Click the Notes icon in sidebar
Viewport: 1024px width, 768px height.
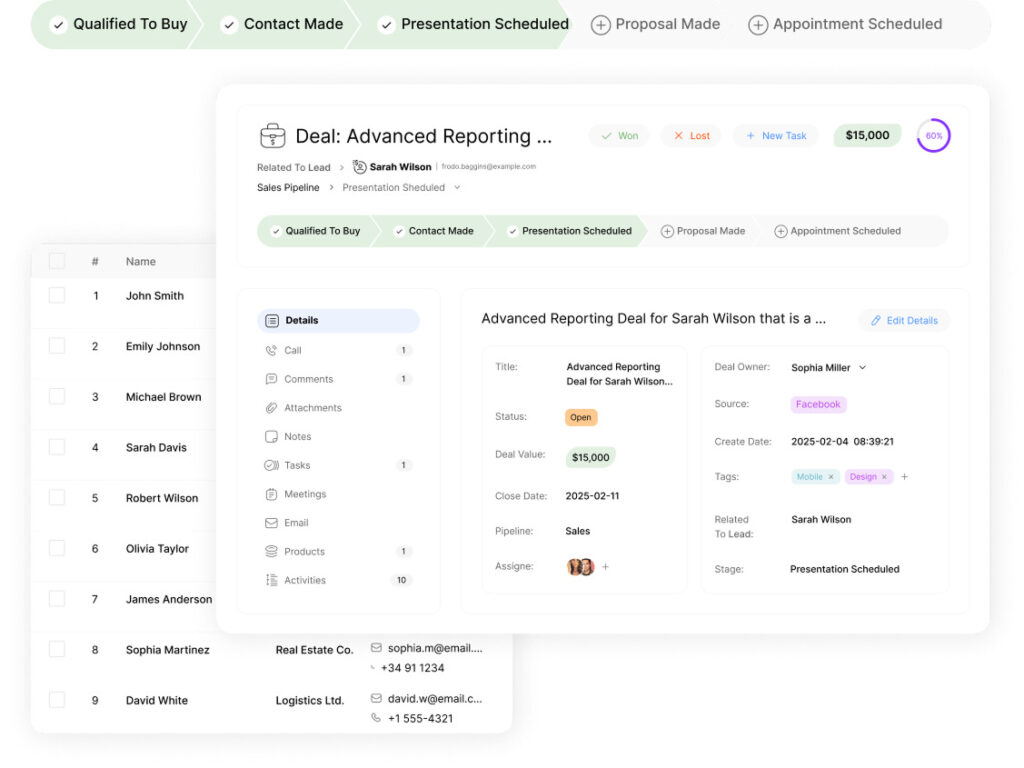click(271, 437)
